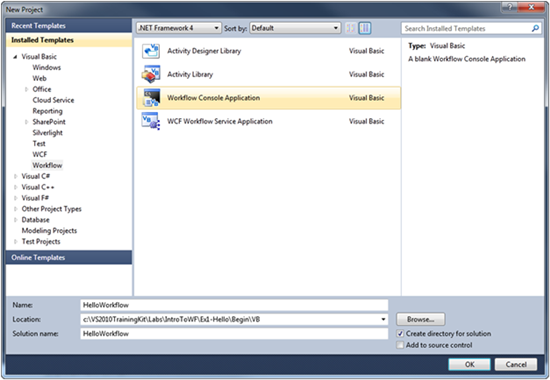Toggle Create directory for solution checkbox
Viewport: 550px width, 380px height.
coord(400,334)
